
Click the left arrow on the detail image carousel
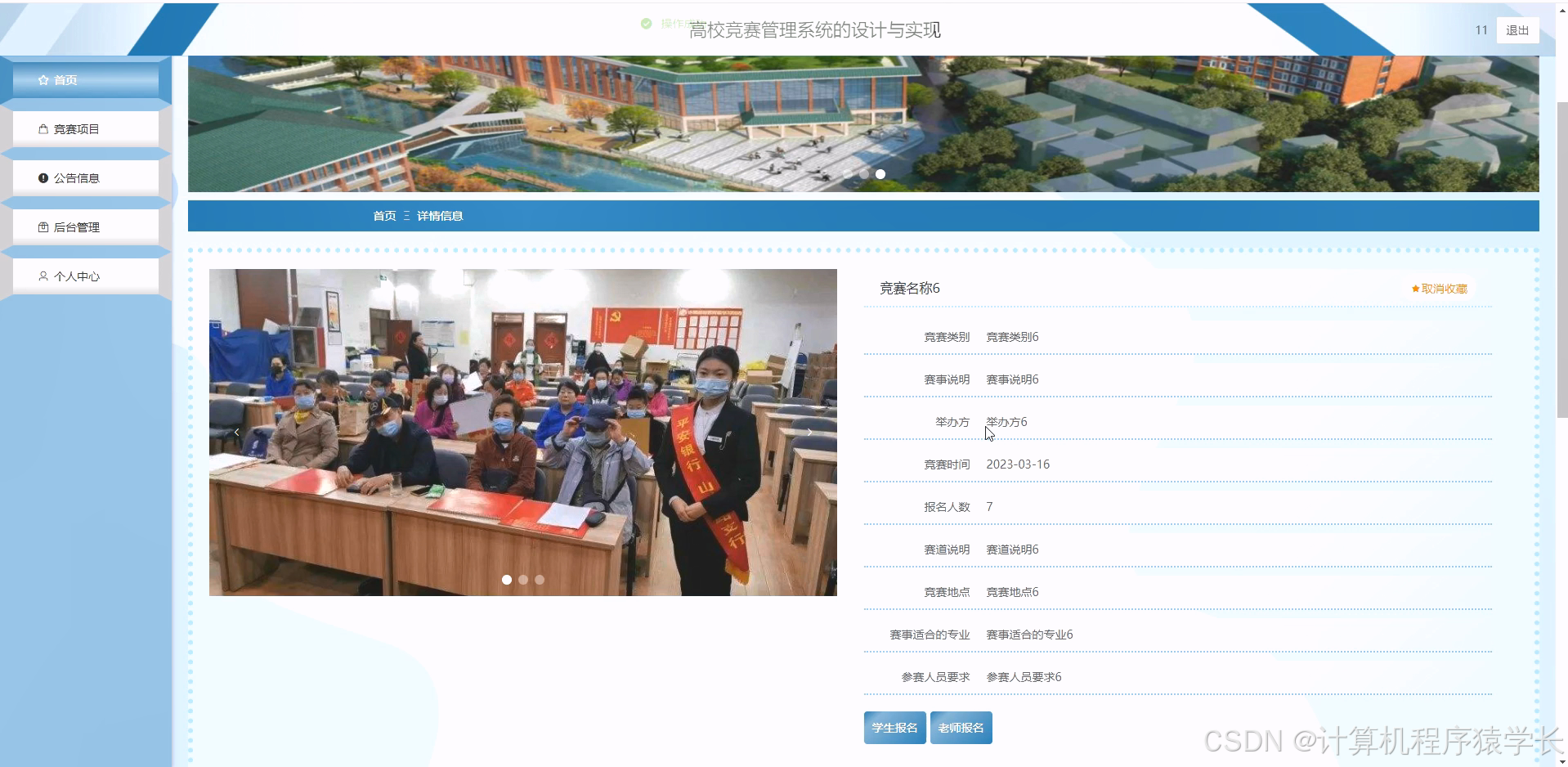point(237,432)
